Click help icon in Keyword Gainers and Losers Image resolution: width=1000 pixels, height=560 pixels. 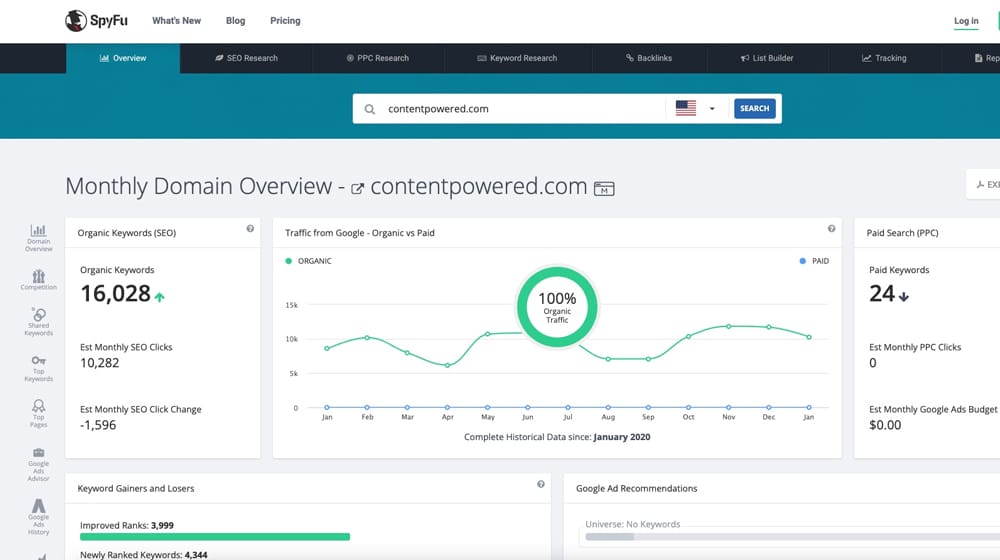tap(541, 484)
